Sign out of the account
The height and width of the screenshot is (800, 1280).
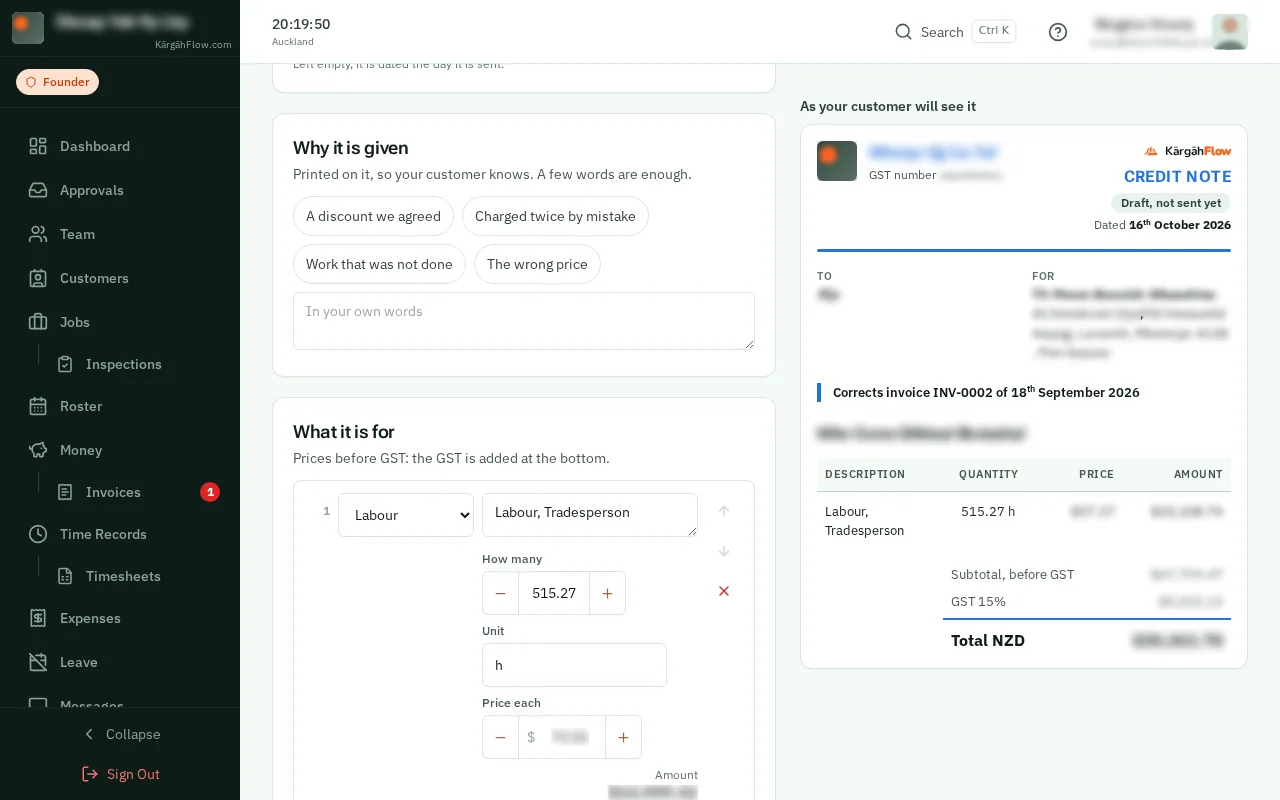click(120, 774)
